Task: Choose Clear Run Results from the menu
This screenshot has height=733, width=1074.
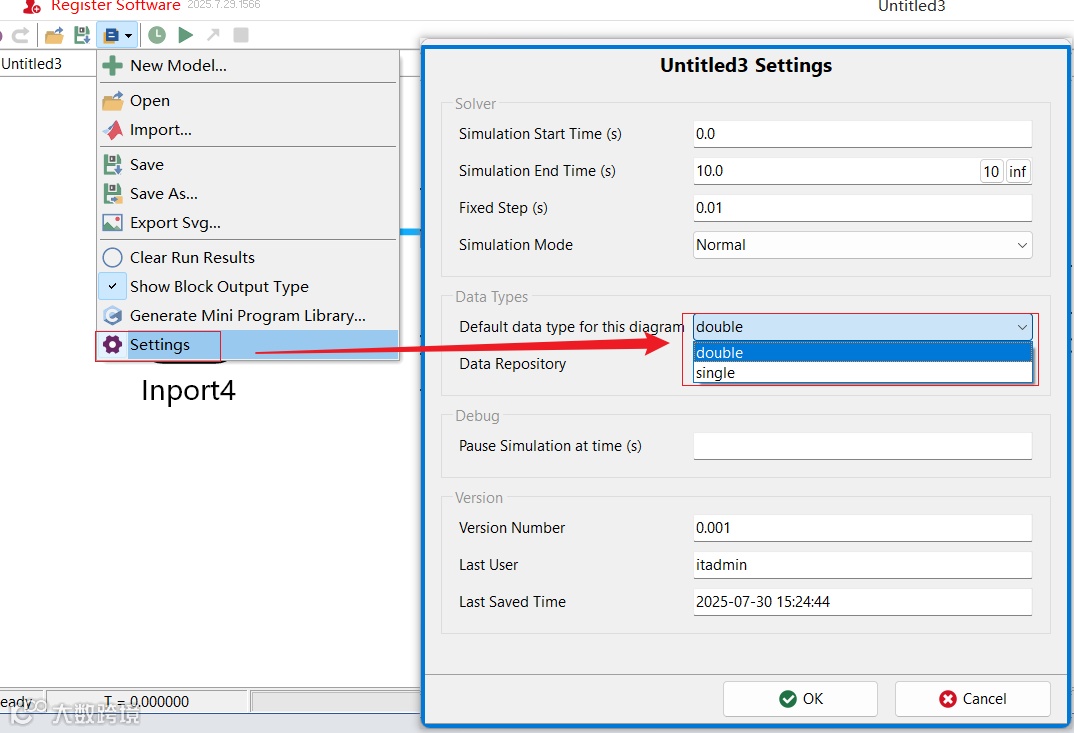Action: (x=248, y=258)
